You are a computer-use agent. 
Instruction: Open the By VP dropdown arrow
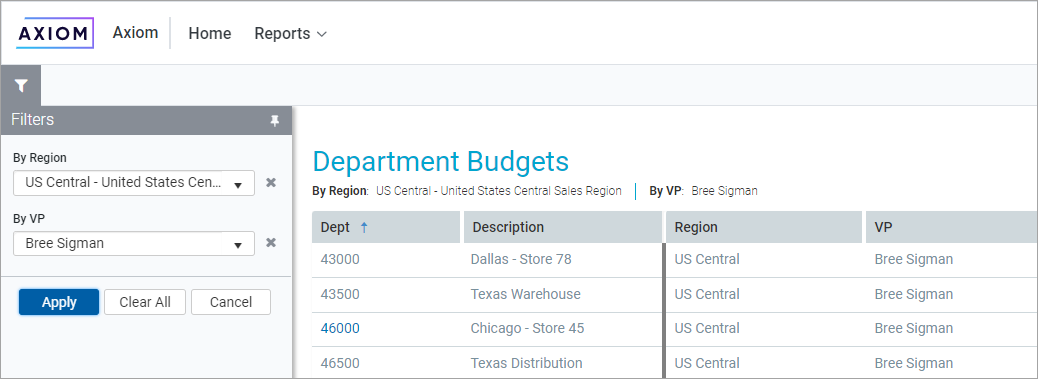(238, 245)
